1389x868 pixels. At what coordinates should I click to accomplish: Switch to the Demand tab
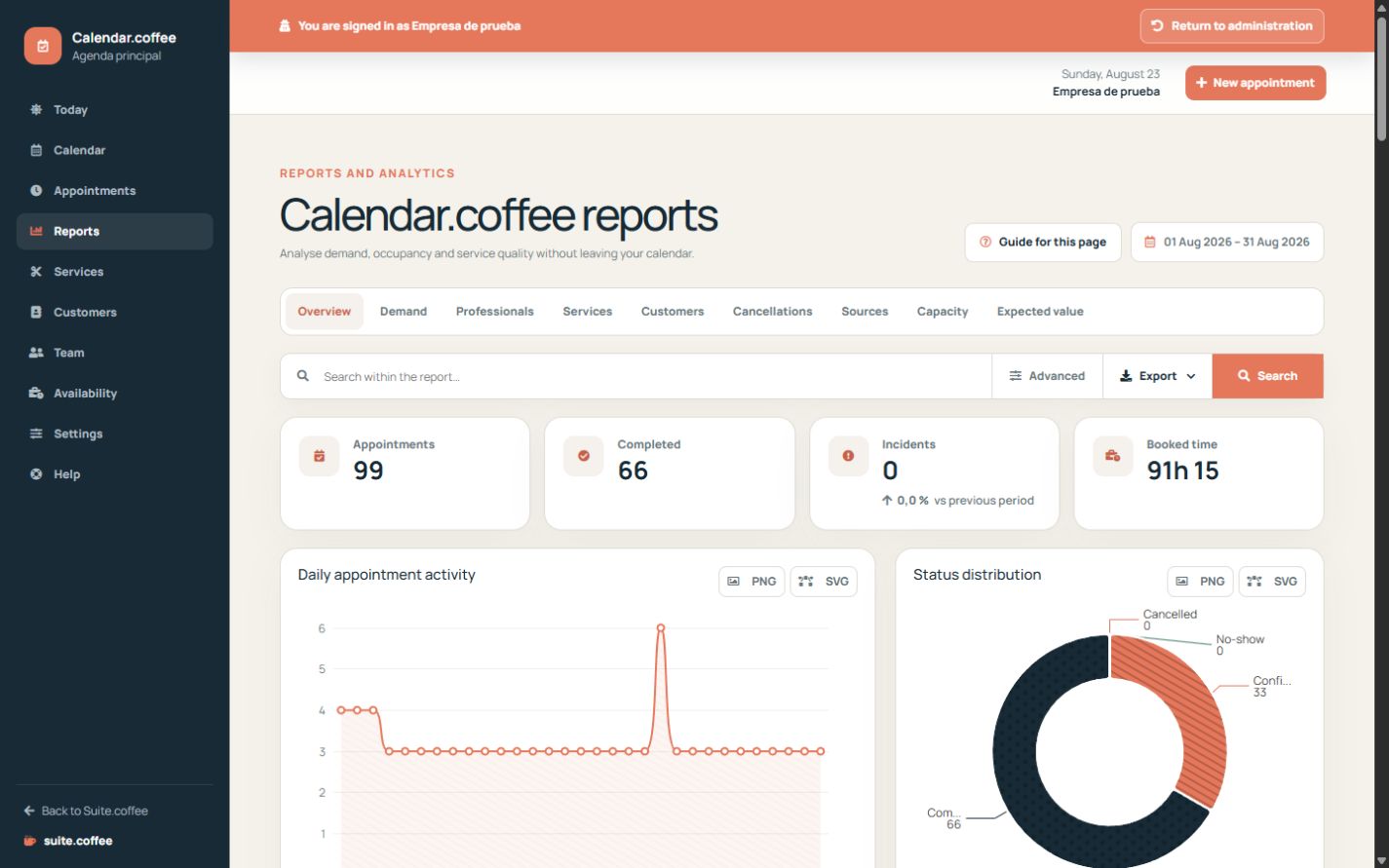point(404,312)
